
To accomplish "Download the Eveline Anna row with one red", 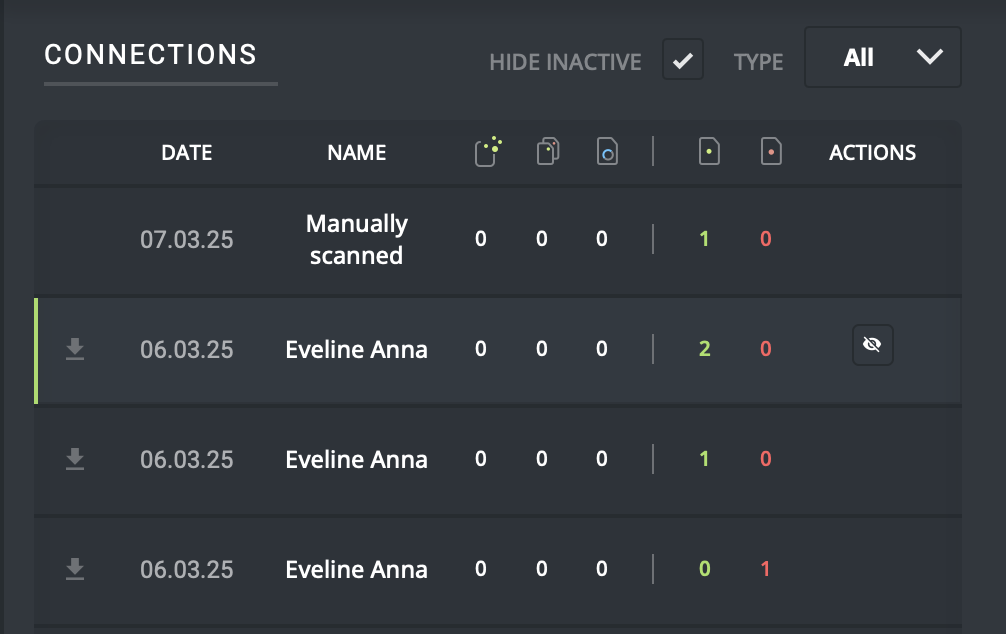I will coord(75,569).
